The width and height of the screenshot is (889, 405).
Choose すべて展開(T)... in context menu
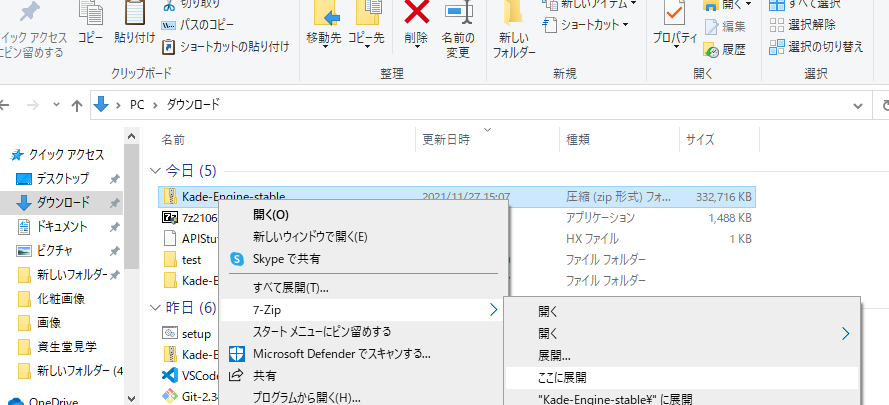(x=363, y=288)
